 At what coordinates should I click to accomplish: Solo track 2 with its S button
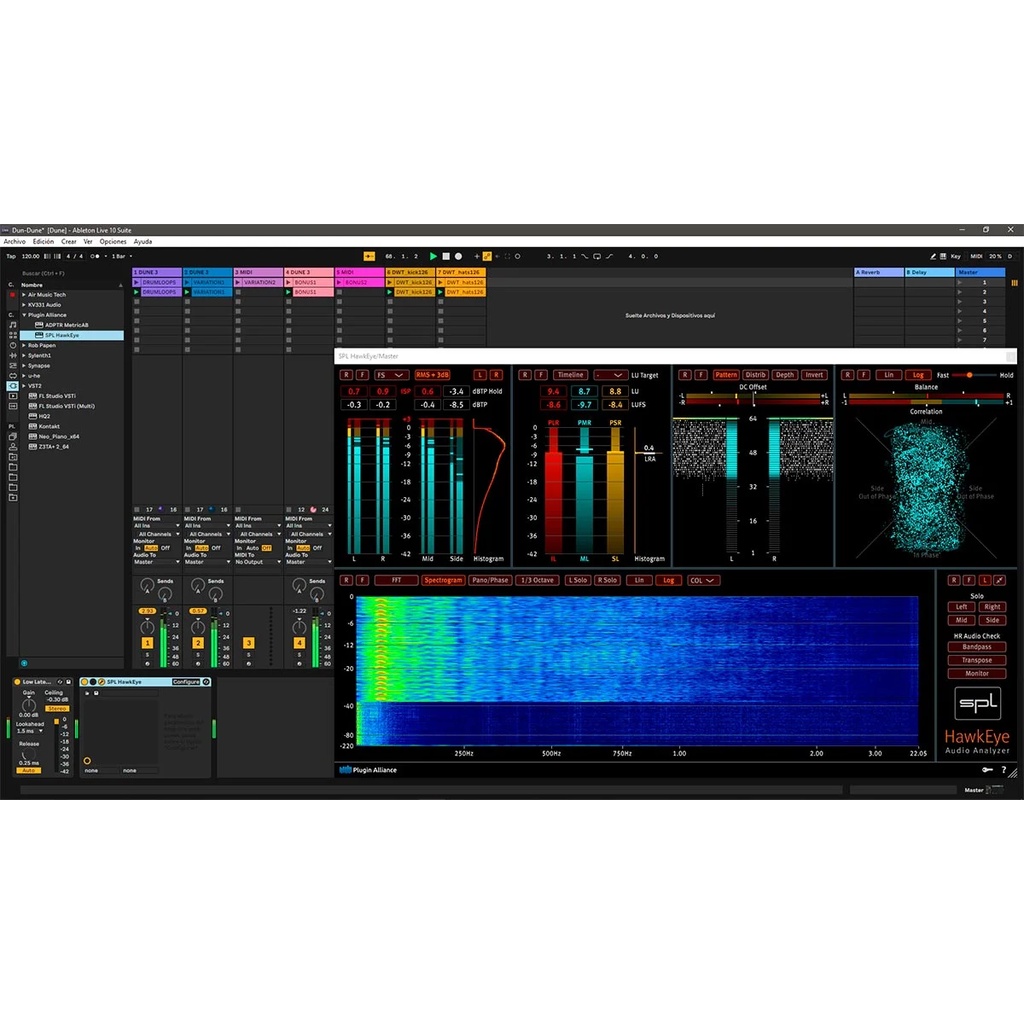(198, 654)
